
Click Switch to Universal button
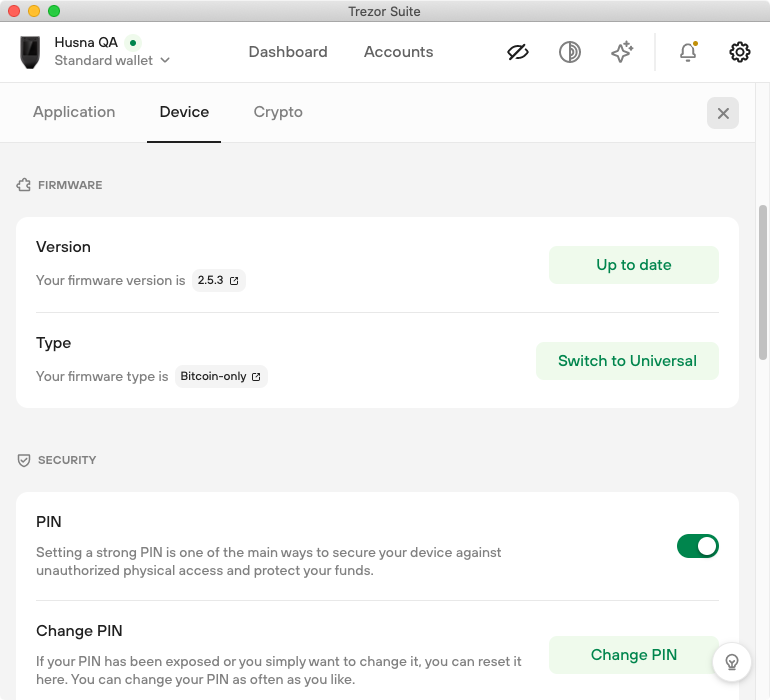click(627, 361)
